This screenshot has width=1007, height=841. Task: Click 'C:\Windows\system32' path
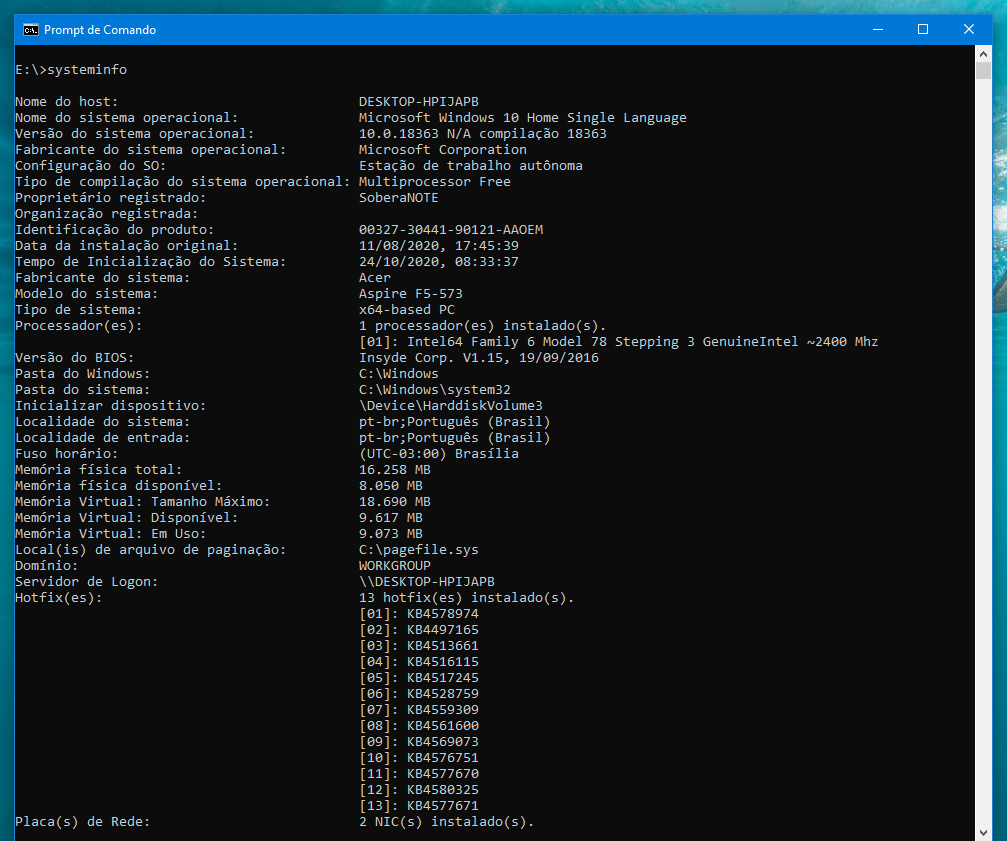coord(435,390)
